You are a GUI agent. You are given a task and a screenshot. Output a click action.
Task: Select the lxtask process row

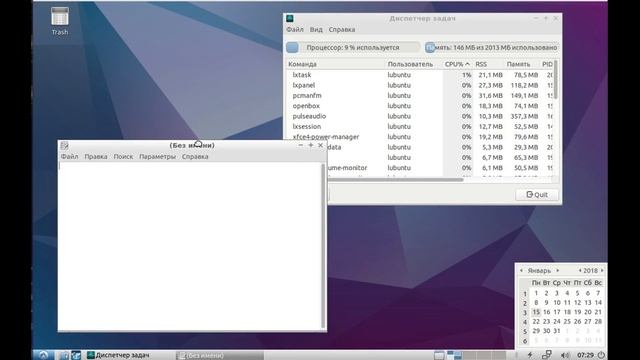[420, 75]
